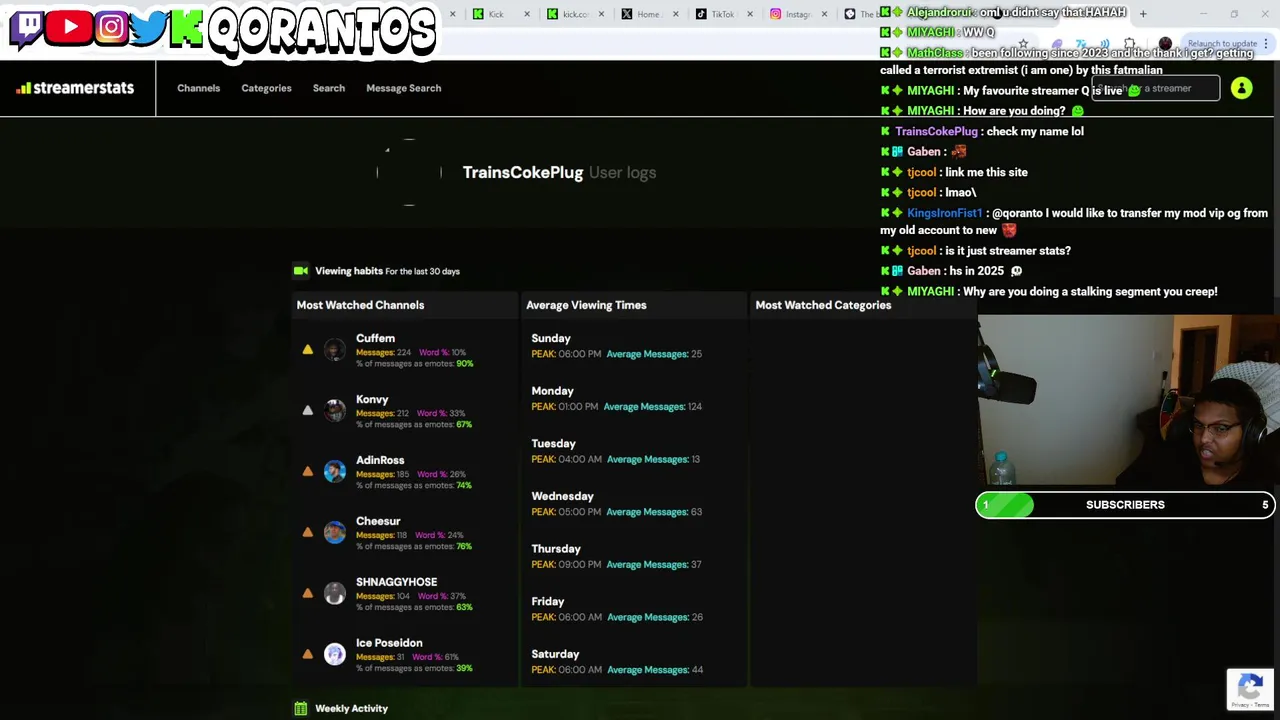Viewport: 1280px width, 720px height.
Task: Open the Chrome three-dot menu
Action: click(x=1266, y=44)
